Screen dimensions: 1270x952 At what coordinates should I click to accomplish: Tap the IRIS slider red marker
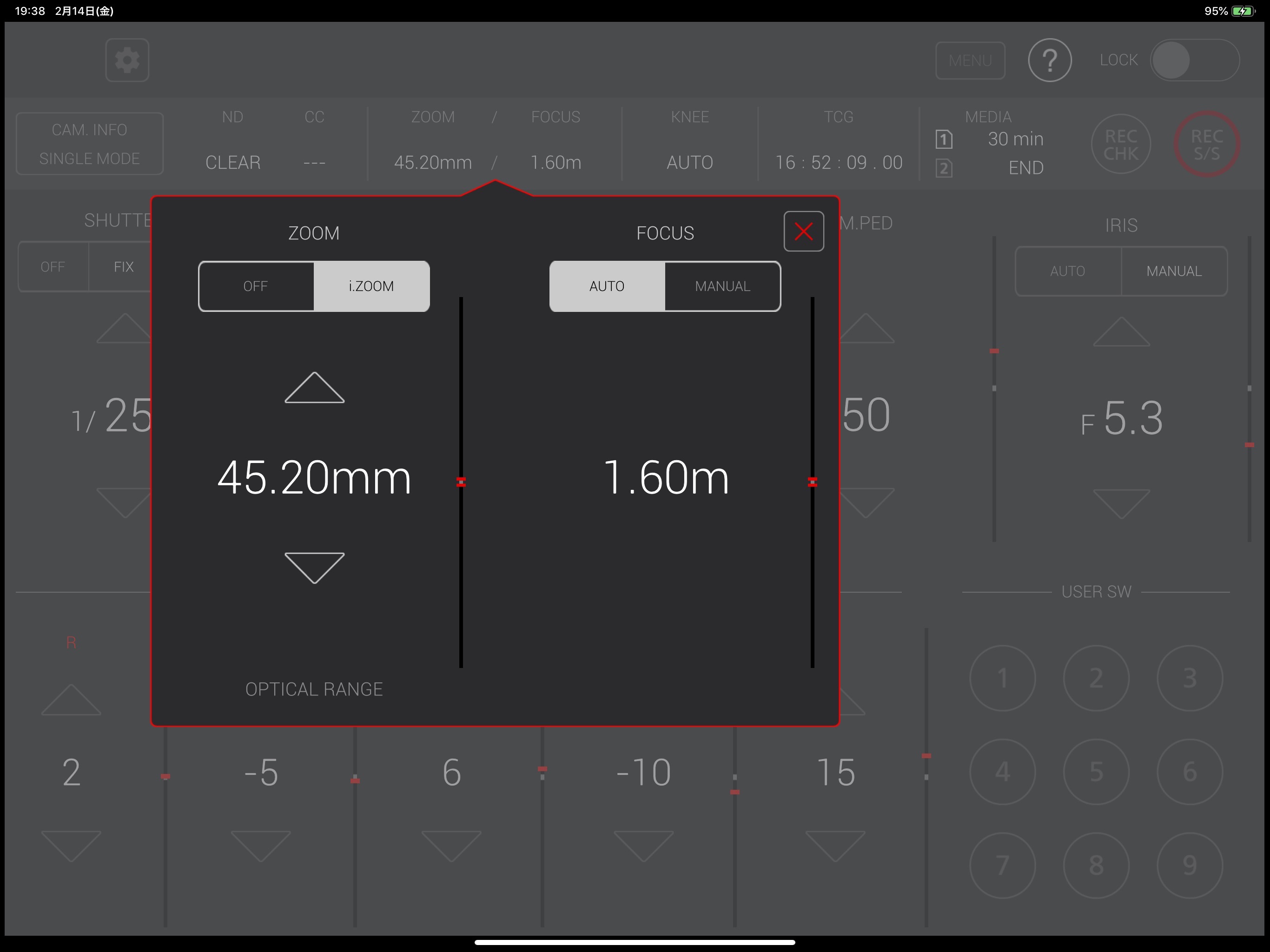pos(1250,445)
